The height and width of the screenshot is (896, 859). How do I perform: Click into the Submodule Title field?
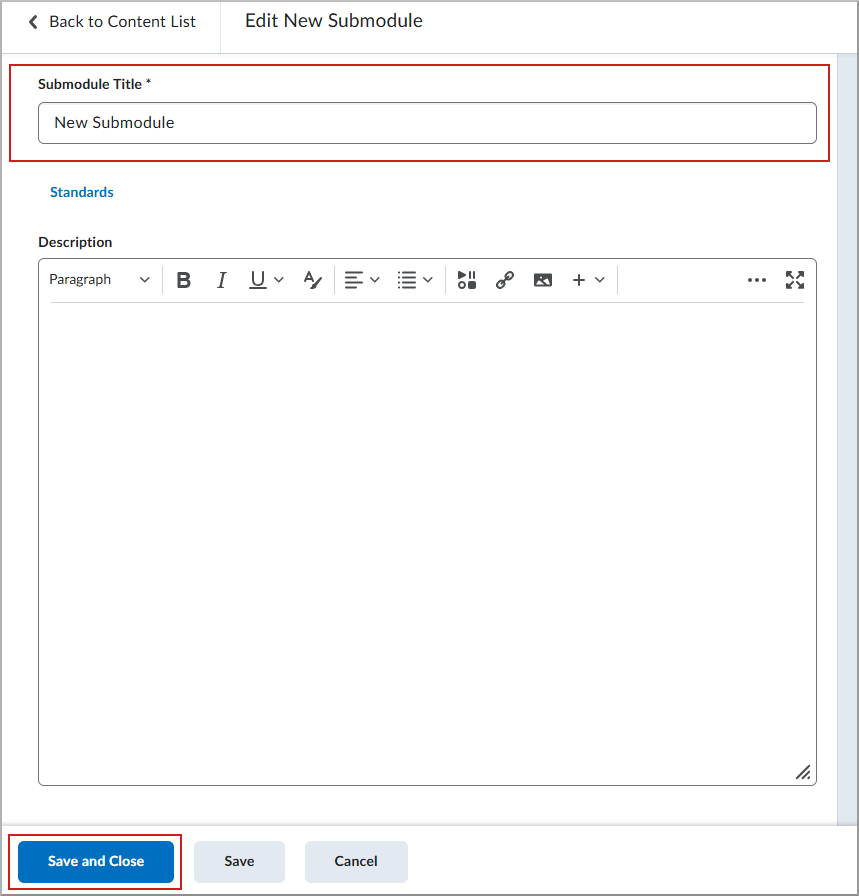tap(427, 123)
